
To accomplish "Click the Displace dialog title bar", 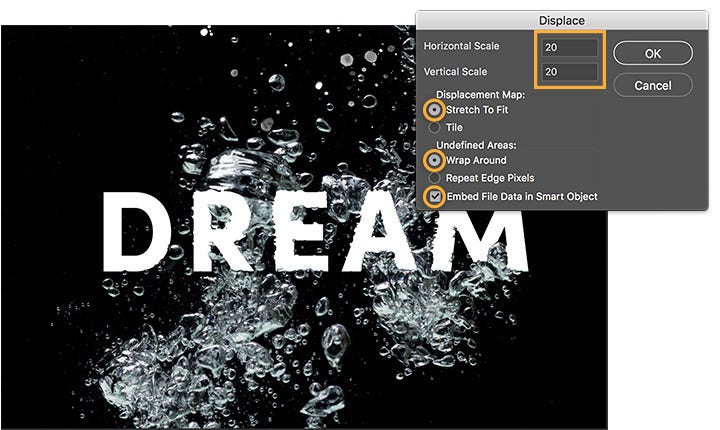I will tap(562, 20).
